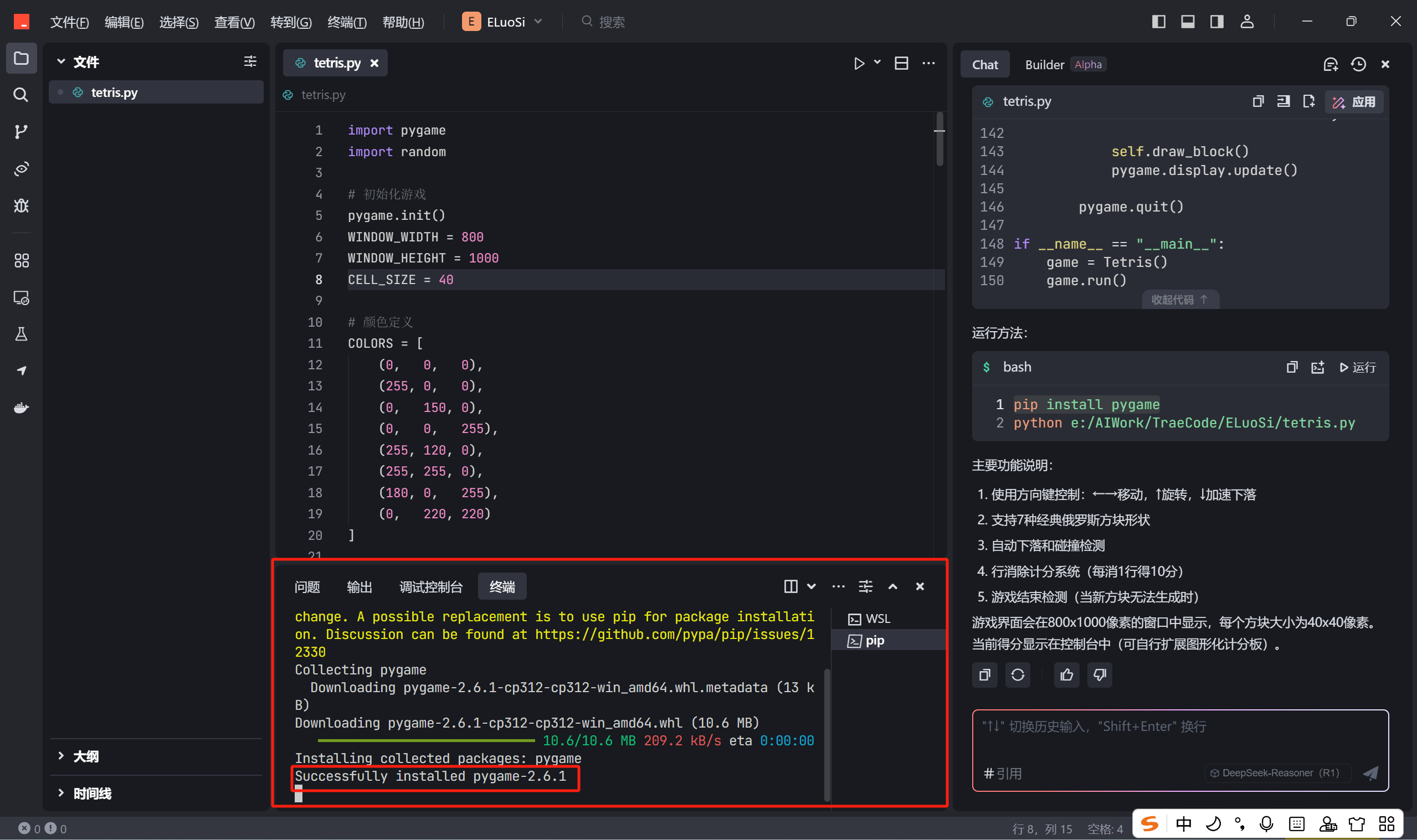
Task: Switch to the Builder tab
Action: point(1044,65)
